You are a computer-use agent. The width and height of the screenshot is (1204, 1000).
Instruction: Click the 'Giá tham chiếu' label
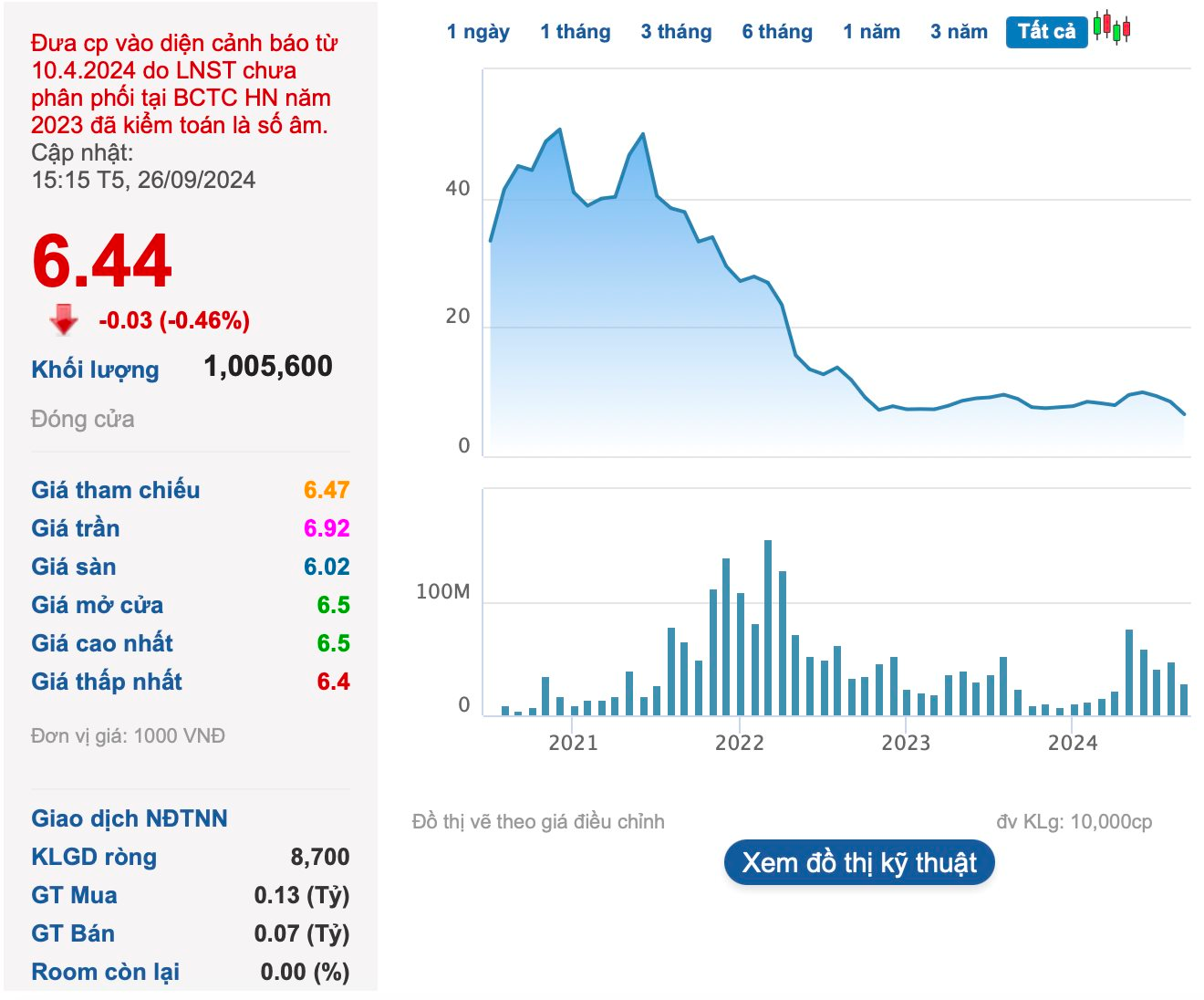pos(116,490)
